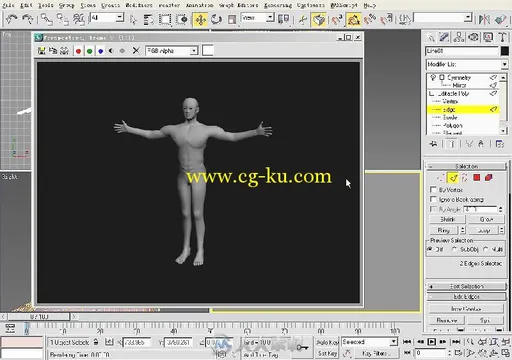Display the alpha channel in frame window

[111, 51]
